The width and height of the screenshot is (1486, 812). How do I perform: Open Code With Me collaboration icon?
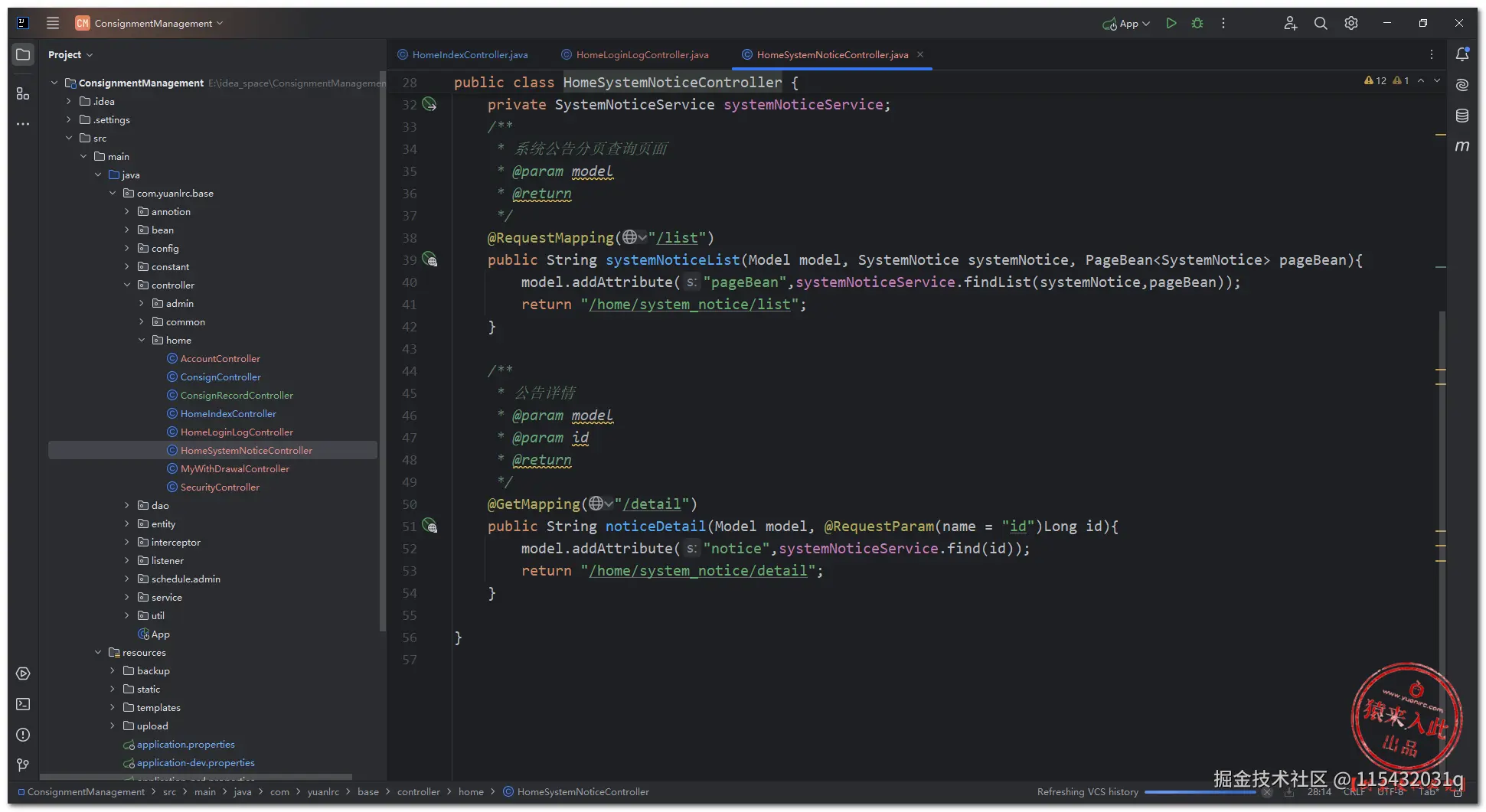pos(1291,23)
